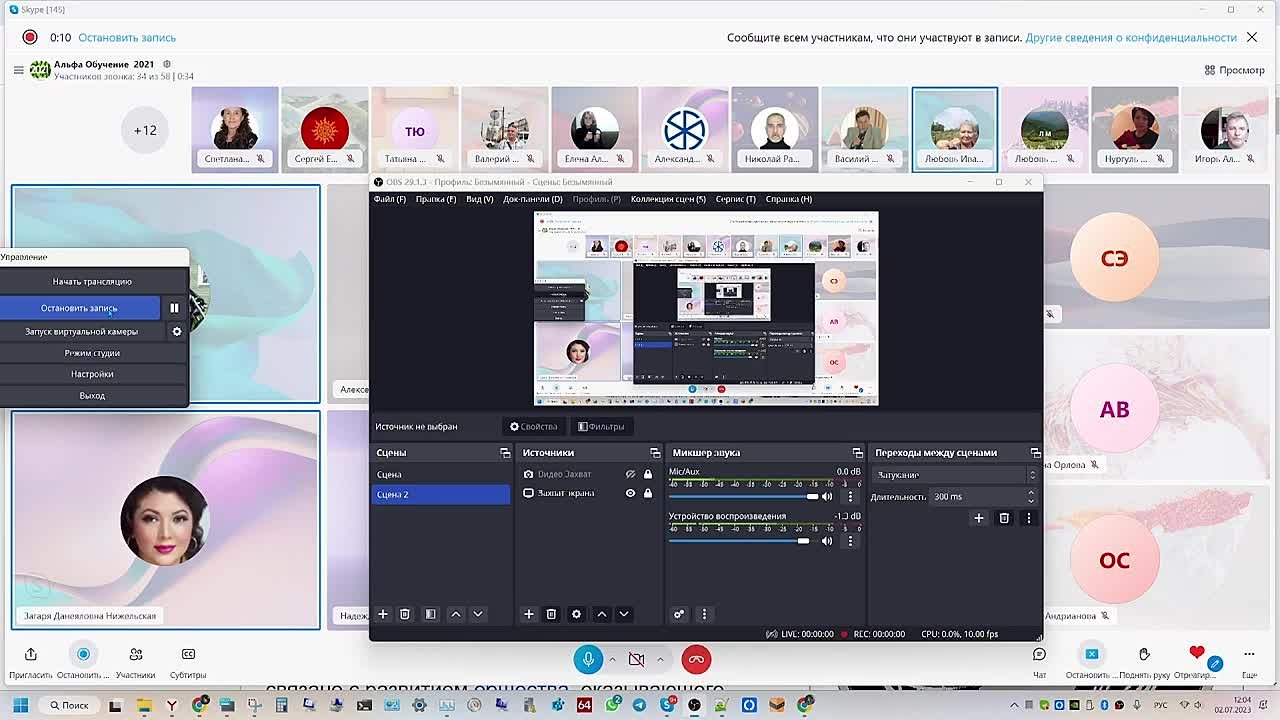Show the +12 hidden participants
The width and height of the screenshot is (1280, 720).
click(x=145, y=130)
